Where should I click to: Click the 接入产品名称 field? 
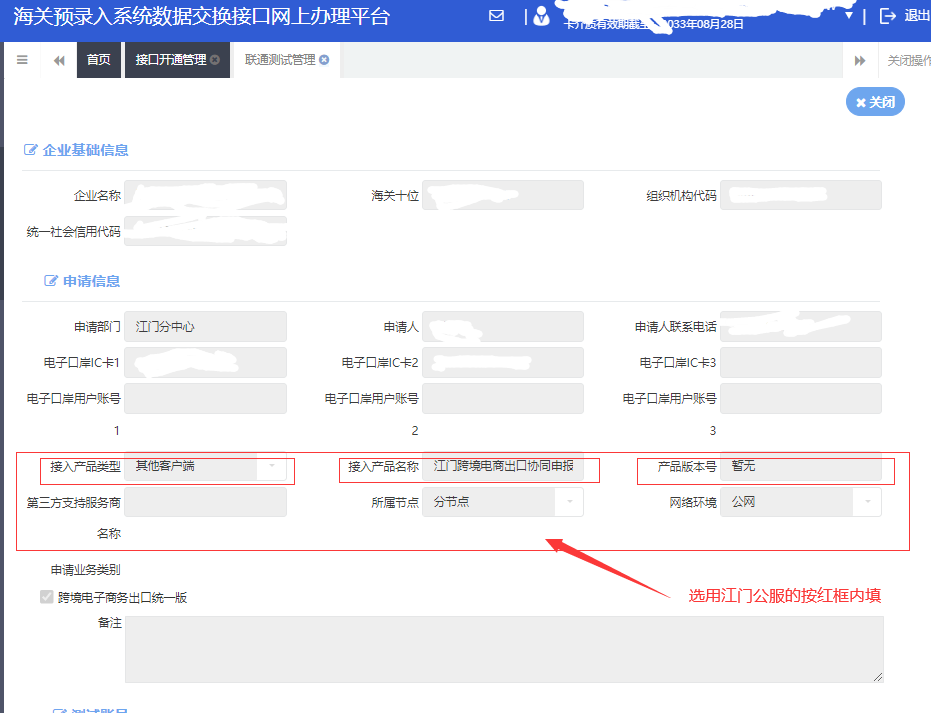click(503, 466)
